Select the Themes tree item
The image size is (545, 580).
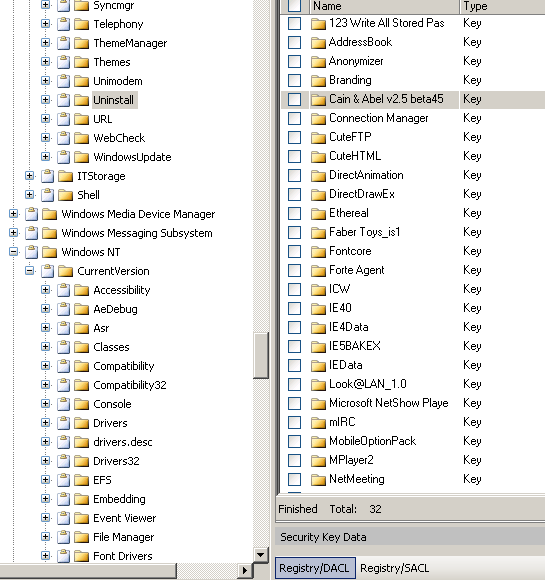click(x=112, y=62)
